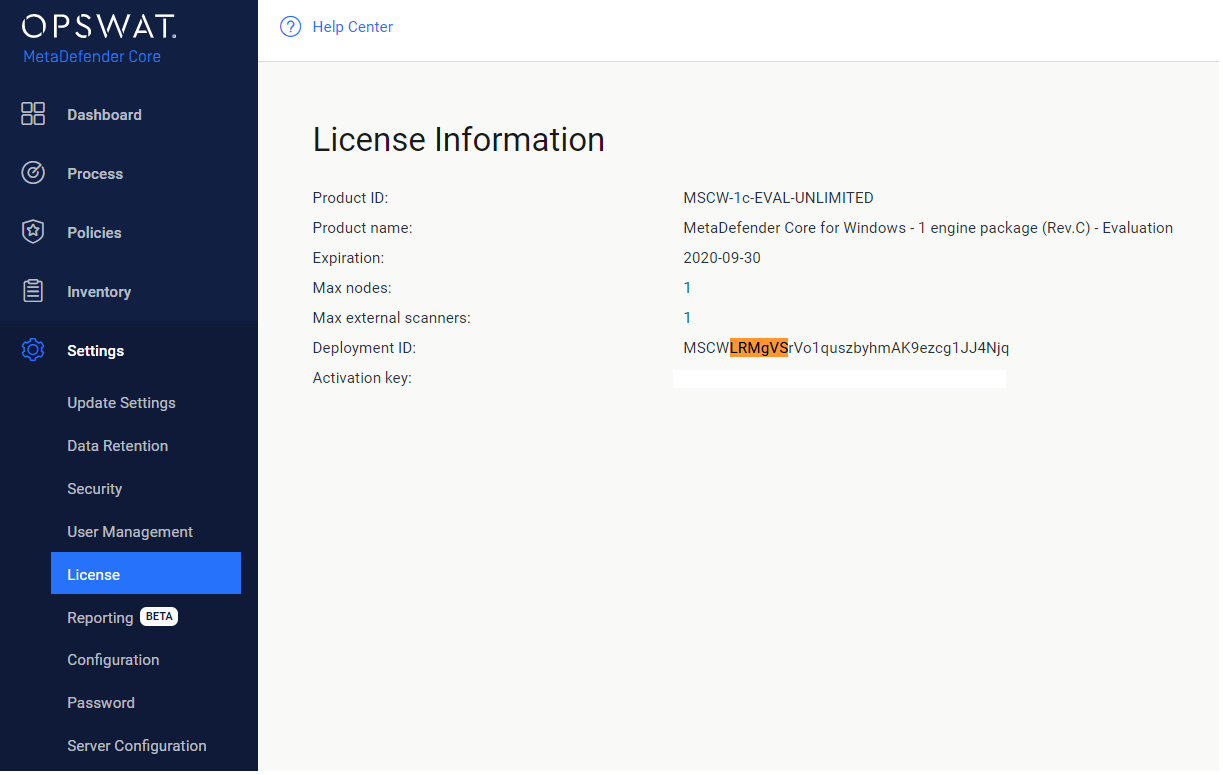Click the Expiration label
This screenshot has height=775, width=1223.
click(348, 258)
